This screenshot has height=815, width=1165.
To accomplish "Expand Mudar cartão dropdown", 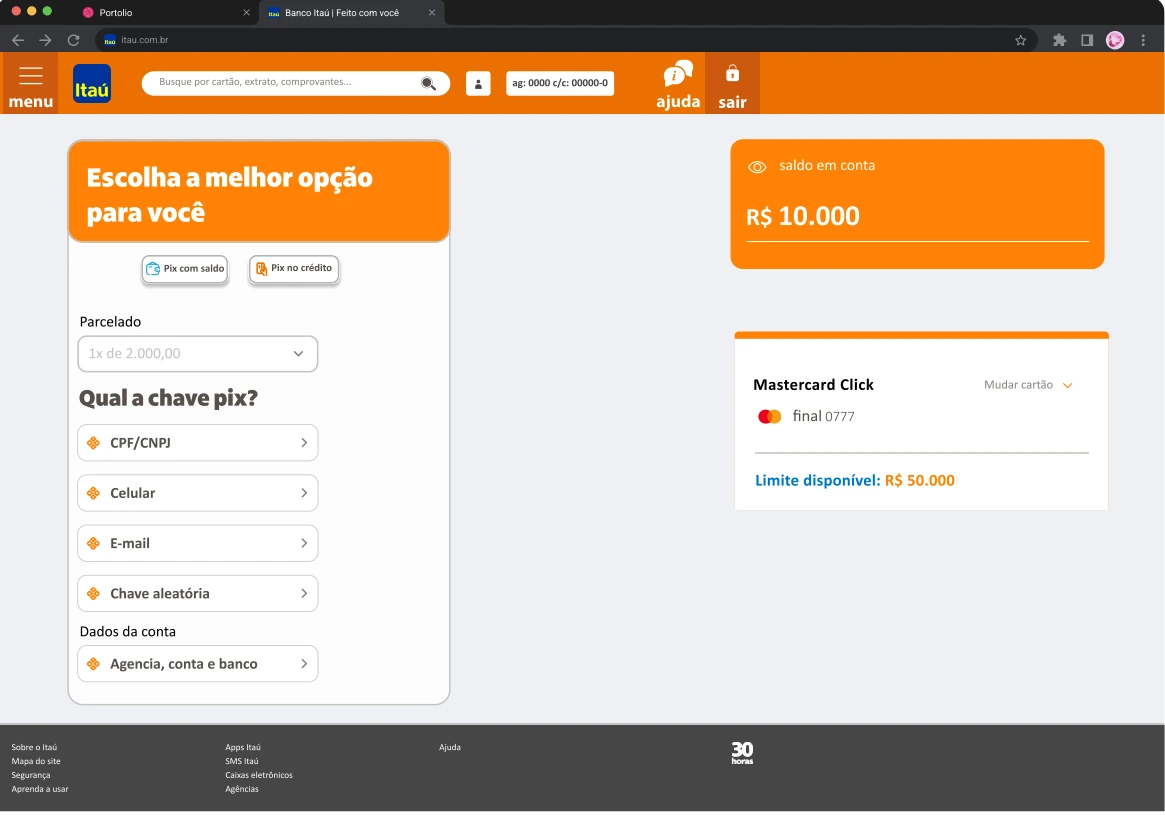I will coord(1028,385).
